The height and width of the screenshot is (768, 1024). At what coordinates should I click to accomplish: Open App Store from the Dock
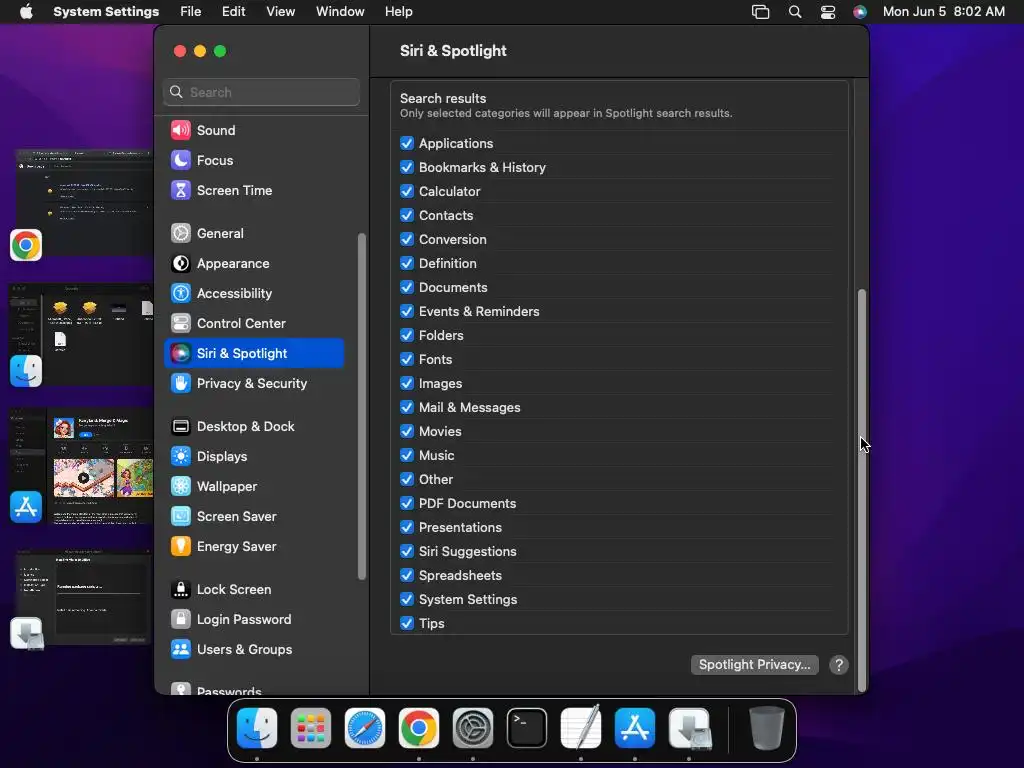point(635,728)
